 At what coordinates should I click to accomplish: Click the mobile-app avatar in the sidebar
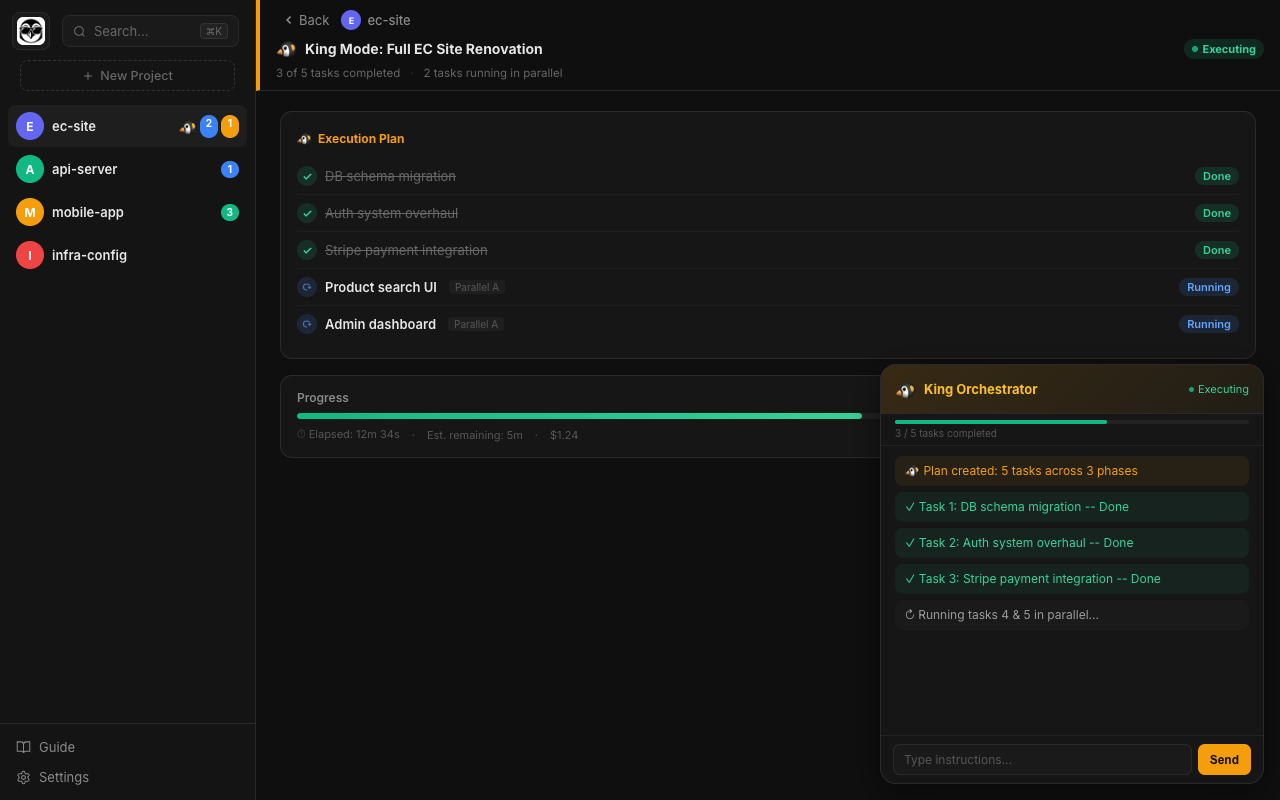[29, 212]
